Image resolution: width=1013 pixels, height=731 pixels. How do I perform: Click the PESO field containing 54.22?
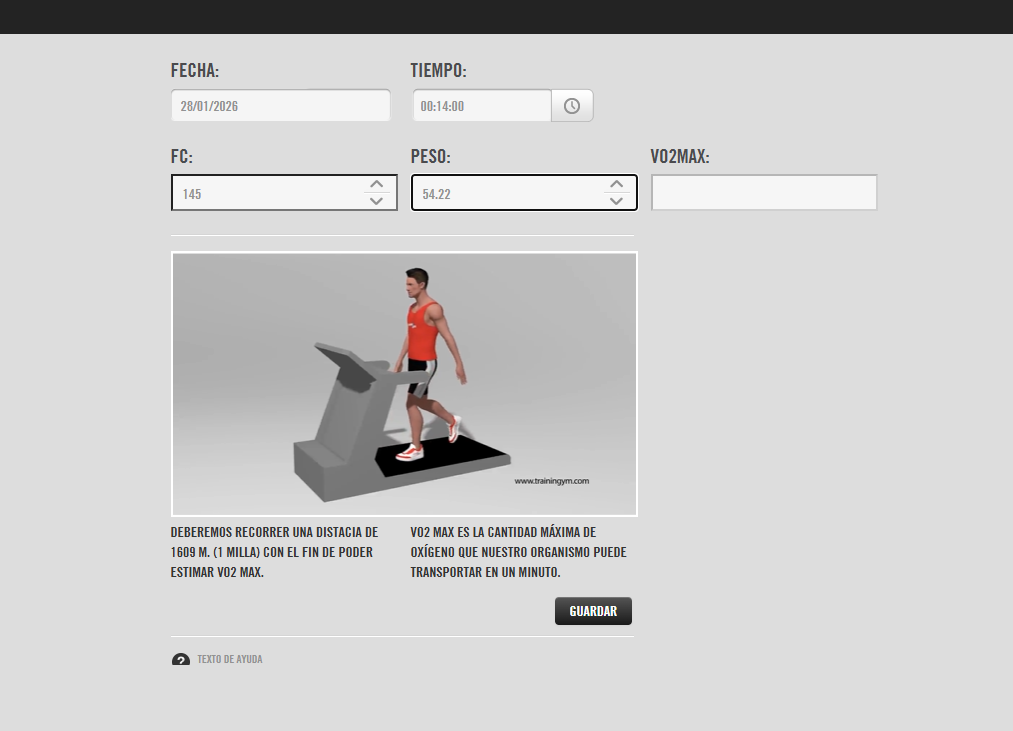(505, 193)
